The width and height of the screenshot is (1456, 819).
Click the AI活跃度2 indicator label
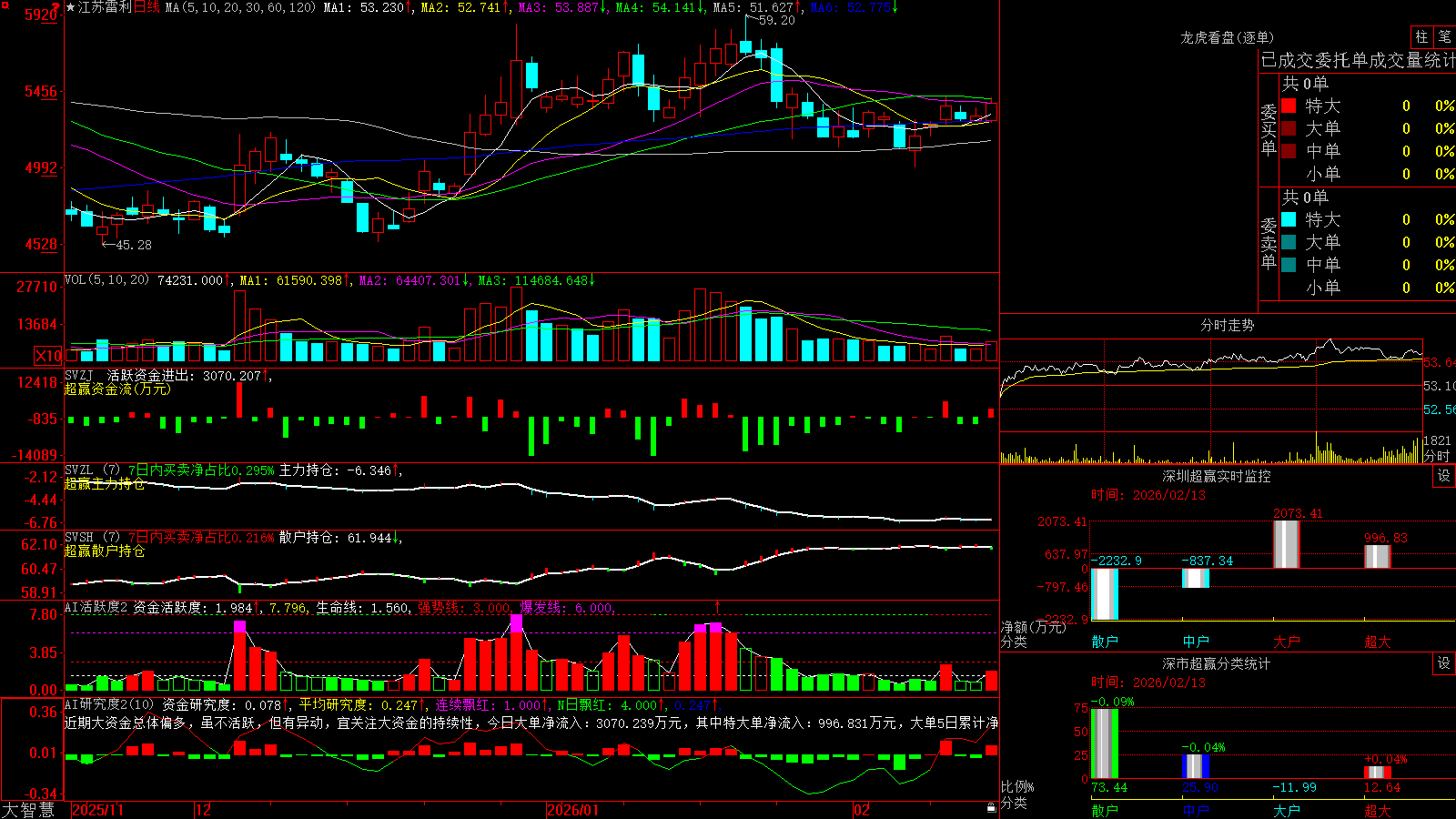96,607
